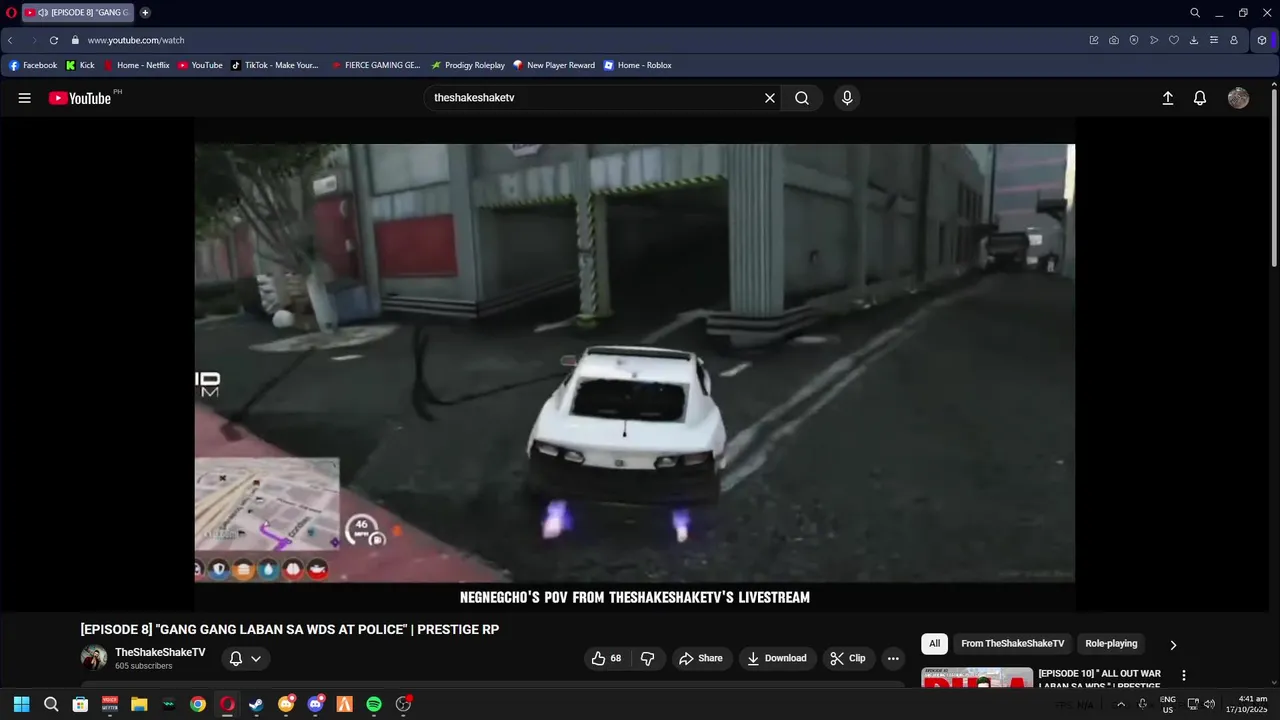Open Microsoft Store in taskbar
1280x720 pixels.
[80, 704]
